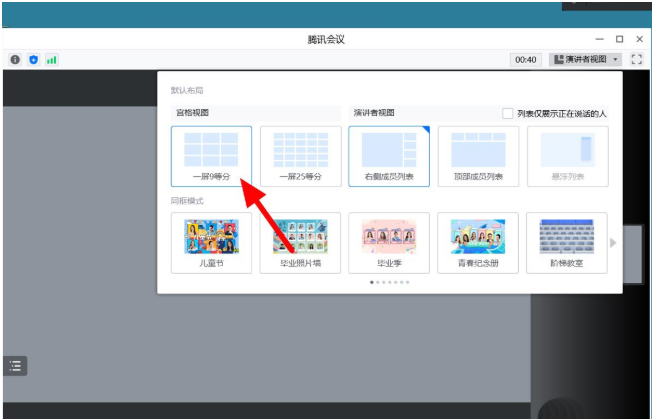The image size is (654, 419).
Task: Open the meeting info icon
Action: [x=15, y=60]
